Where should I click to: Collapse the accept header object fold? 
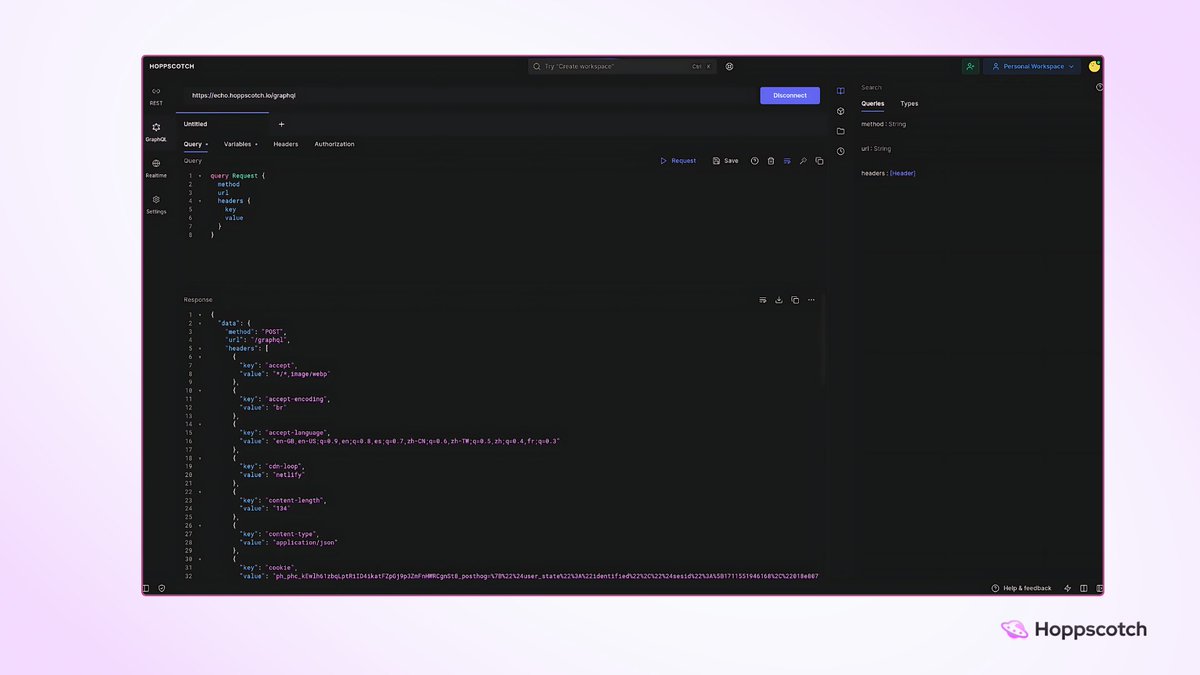(x=199, y=357)
